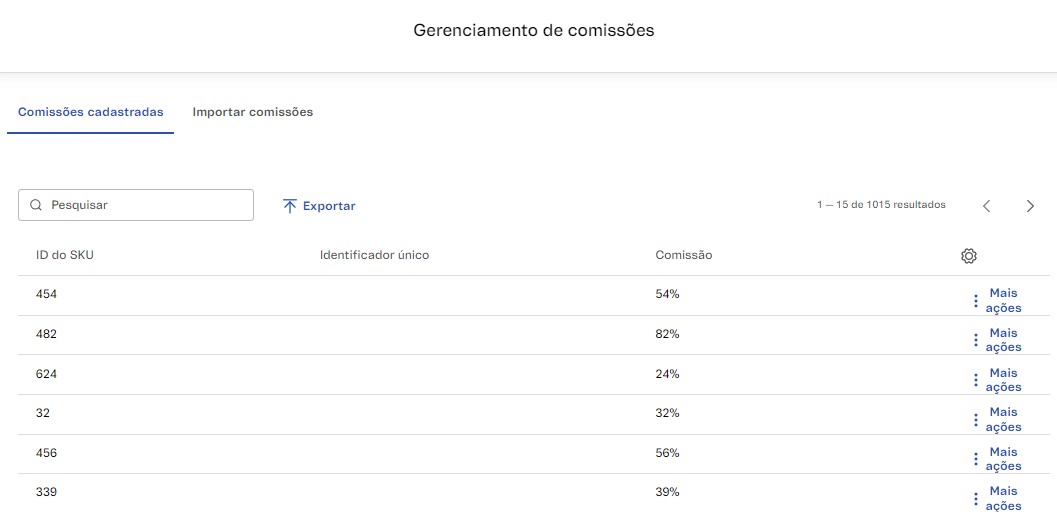Expand Mais ações for SKU 339
1057x512 pixels.
point(1003,499)
